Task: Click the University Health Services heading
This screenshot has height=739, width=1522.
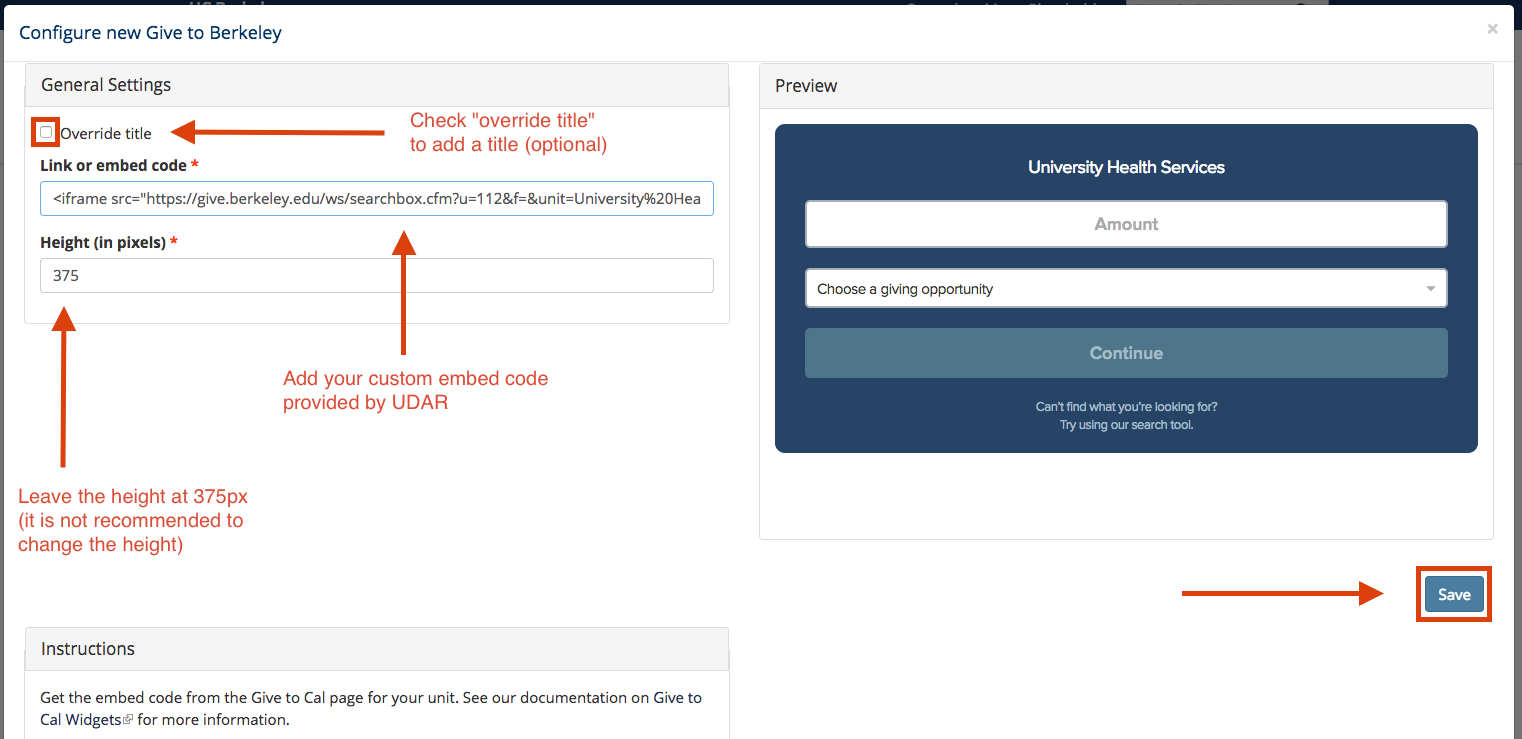Action: click(1126, 167)
